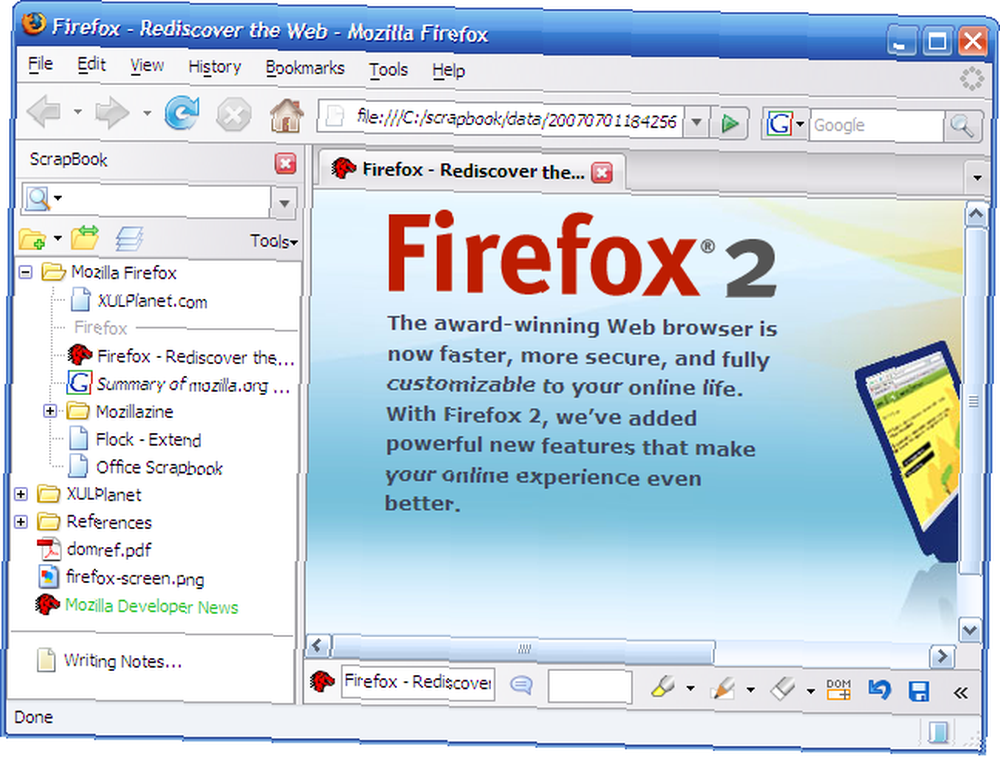Open the Highlighter color dropdown arrow

(690, 688)
